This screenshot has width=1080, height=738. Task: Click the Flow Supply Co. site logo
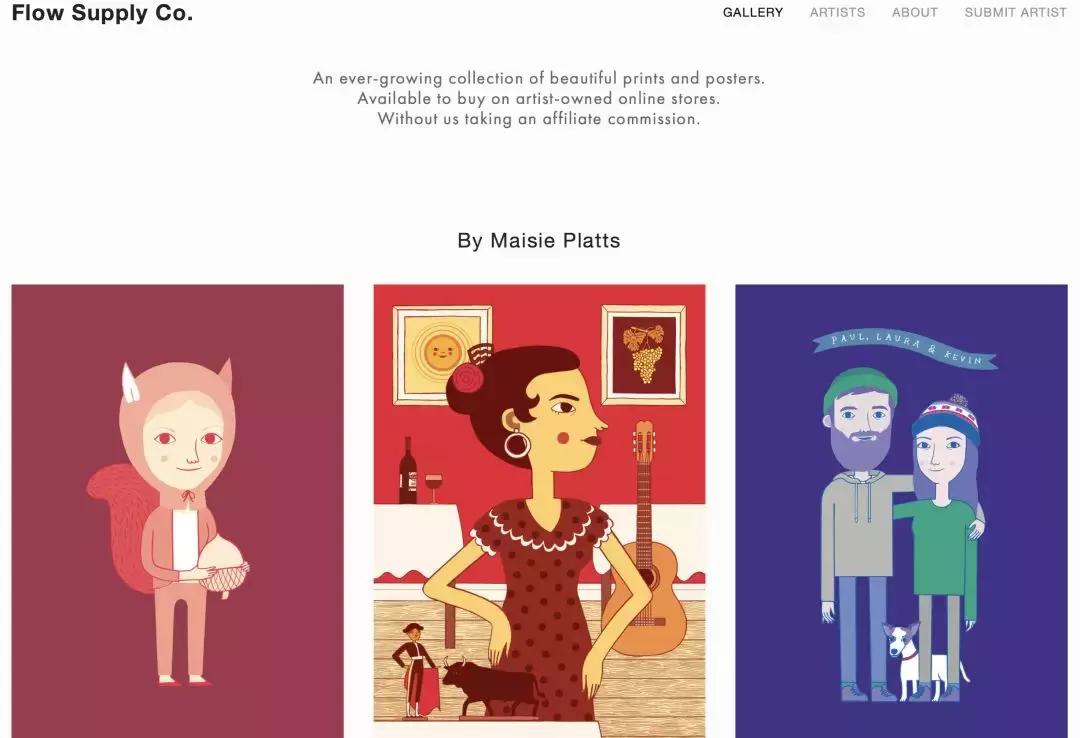click(x=102, y=13)
